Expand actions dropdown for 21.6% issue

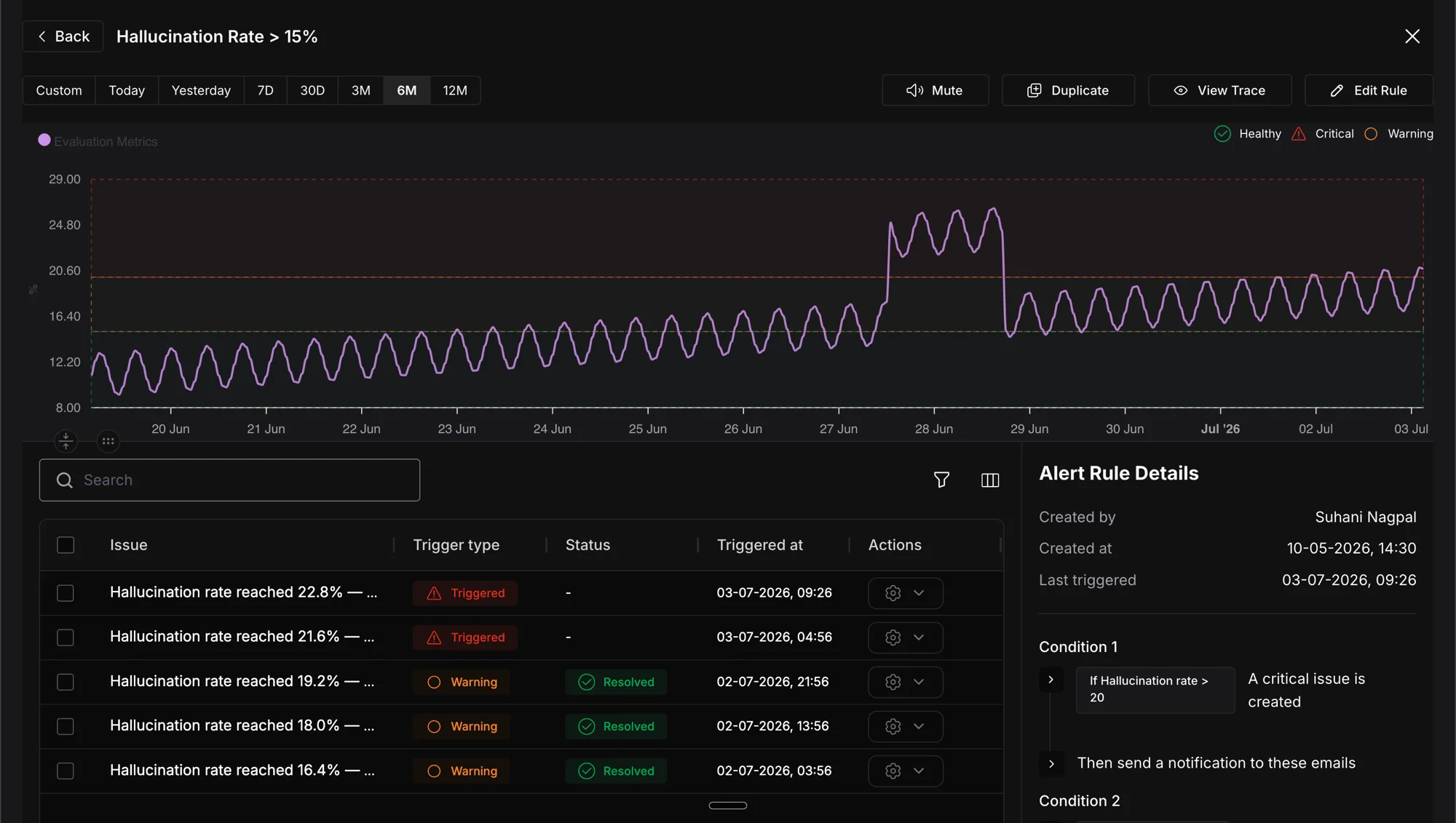tap(919, 637)
